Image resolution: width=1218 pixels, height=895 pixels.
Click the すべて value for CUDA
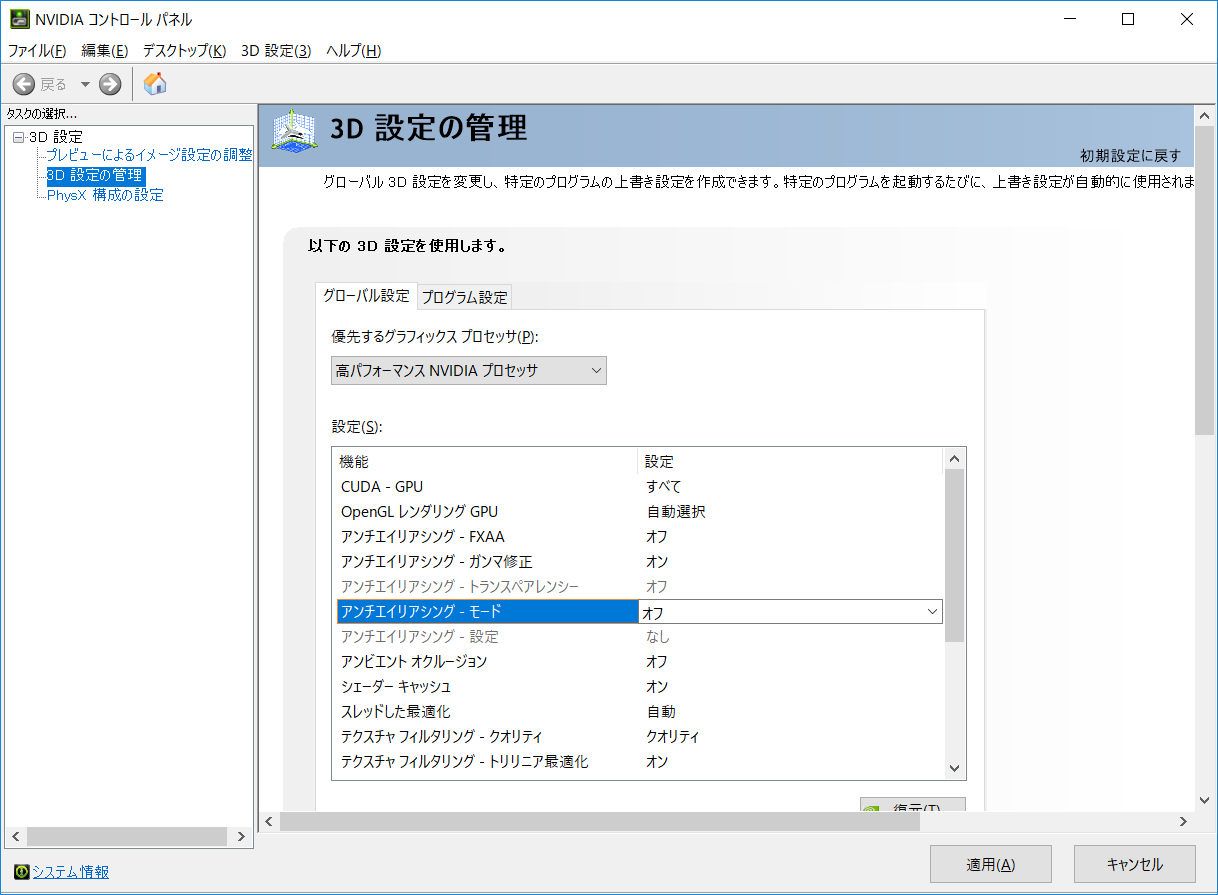[x=663, y=487]
